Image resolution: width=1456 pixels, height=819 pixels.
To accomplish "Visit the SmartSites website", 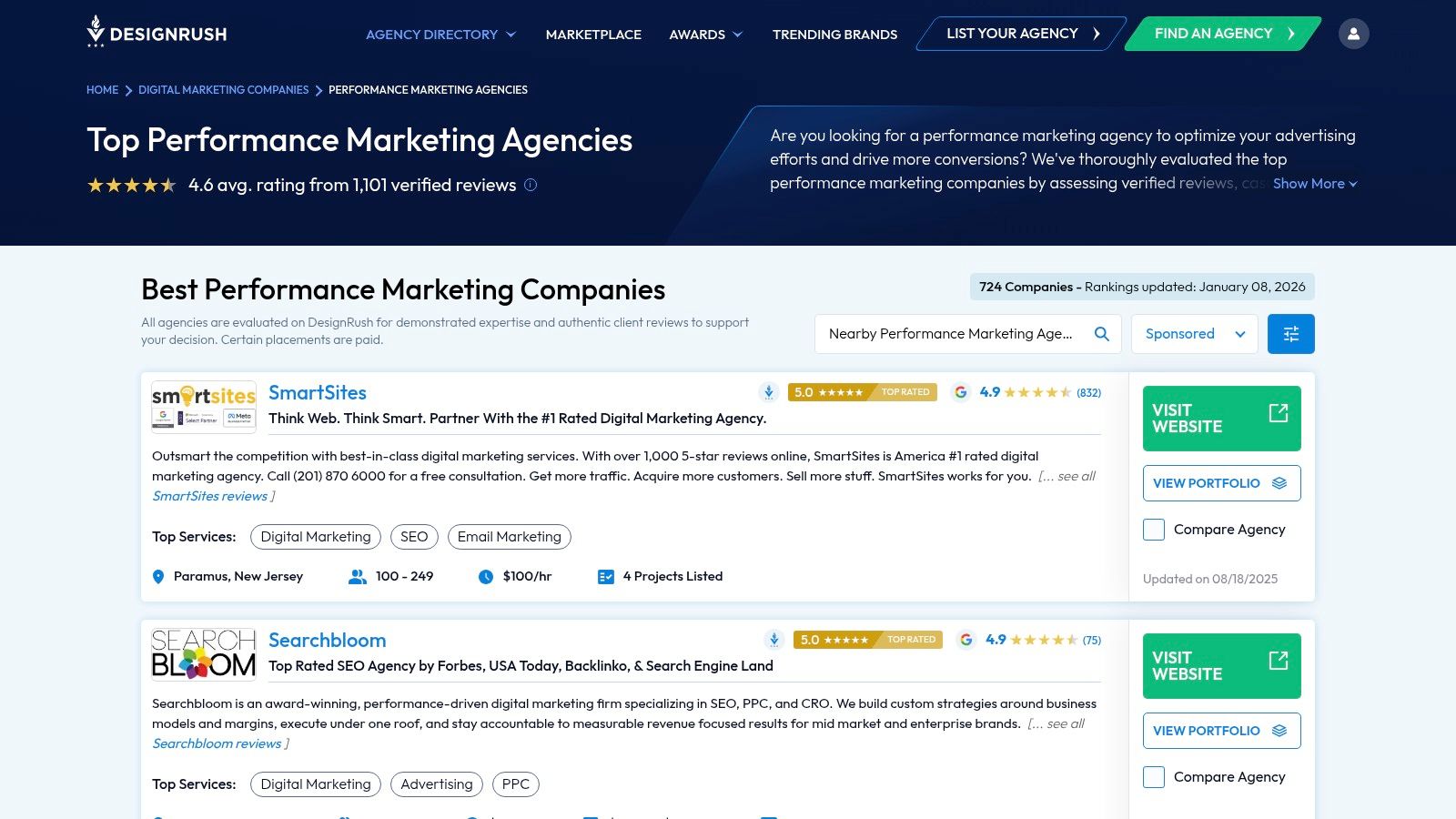I will coord(1222,419).
